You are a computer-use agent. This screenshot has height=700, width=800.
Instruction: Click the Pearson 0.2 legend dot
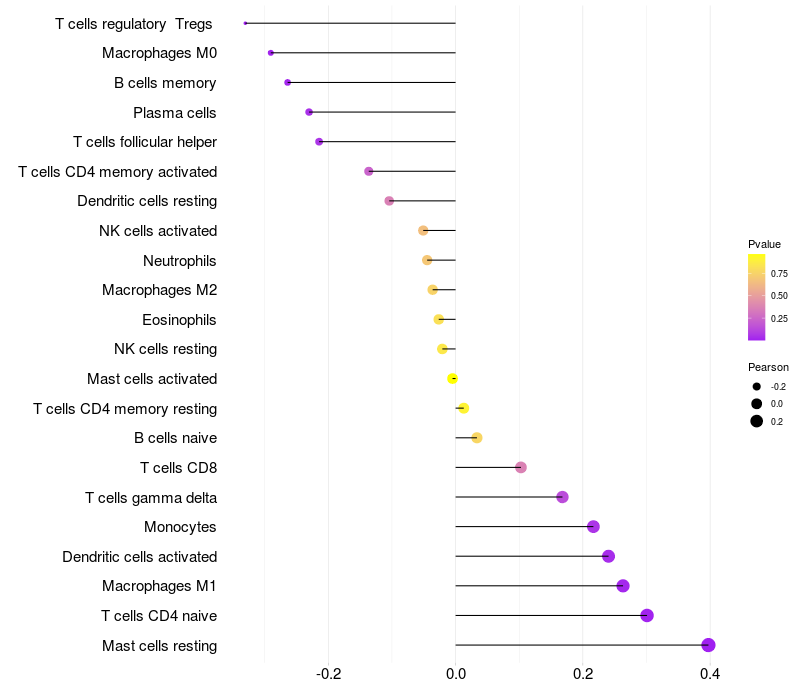pos(757,421)
